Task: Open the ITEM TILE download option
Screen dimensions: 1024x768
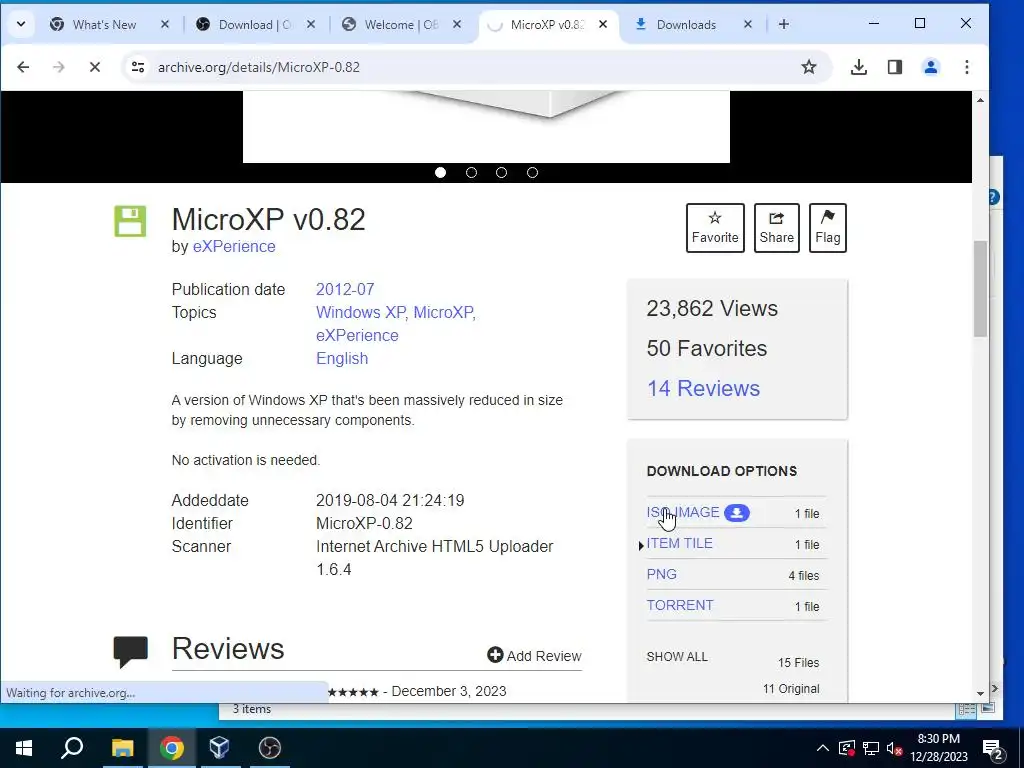Action: (x=679, y=543)
